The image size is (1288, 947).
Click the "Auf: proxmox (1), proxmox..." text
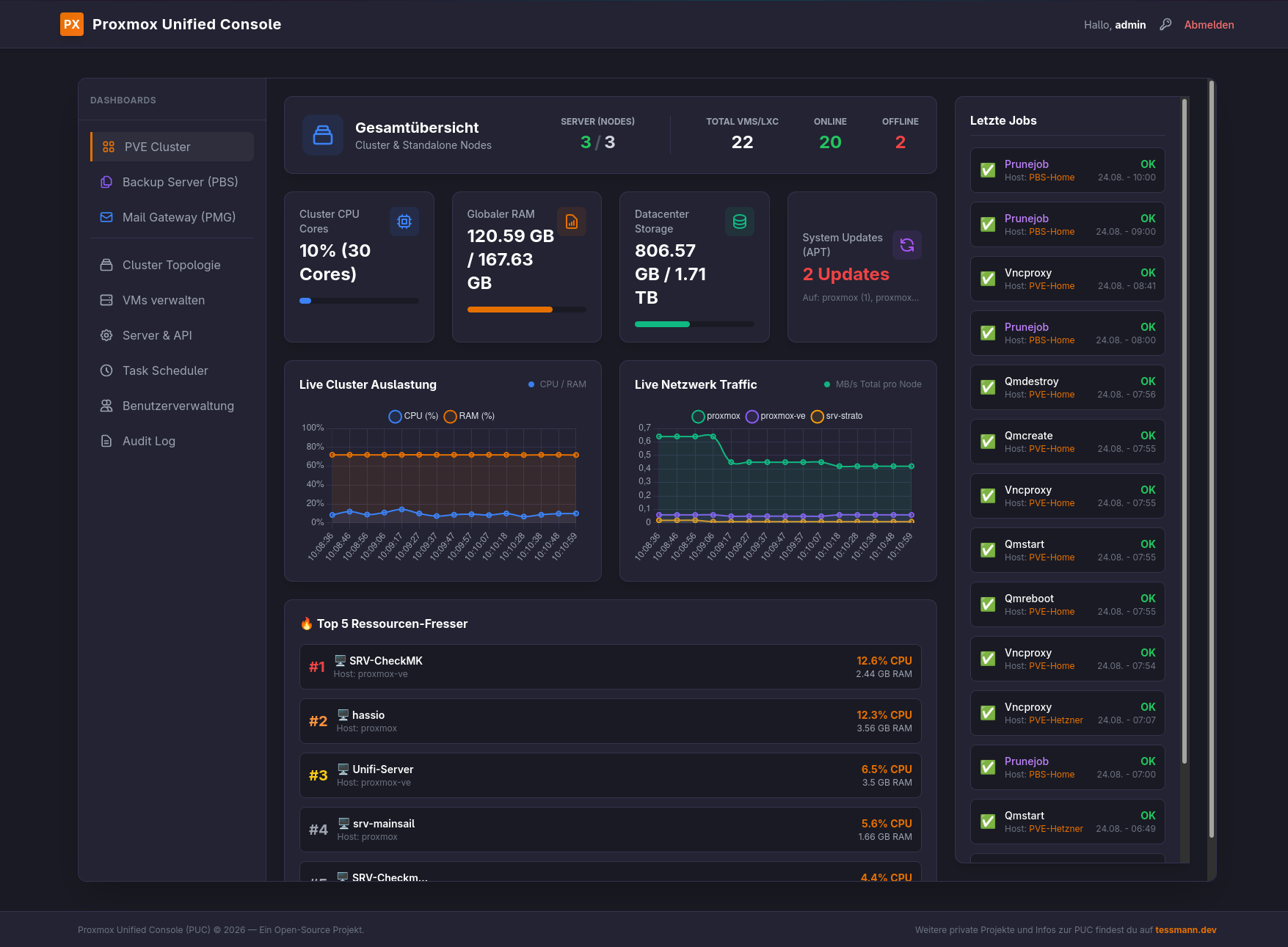(x=861, y=298)
